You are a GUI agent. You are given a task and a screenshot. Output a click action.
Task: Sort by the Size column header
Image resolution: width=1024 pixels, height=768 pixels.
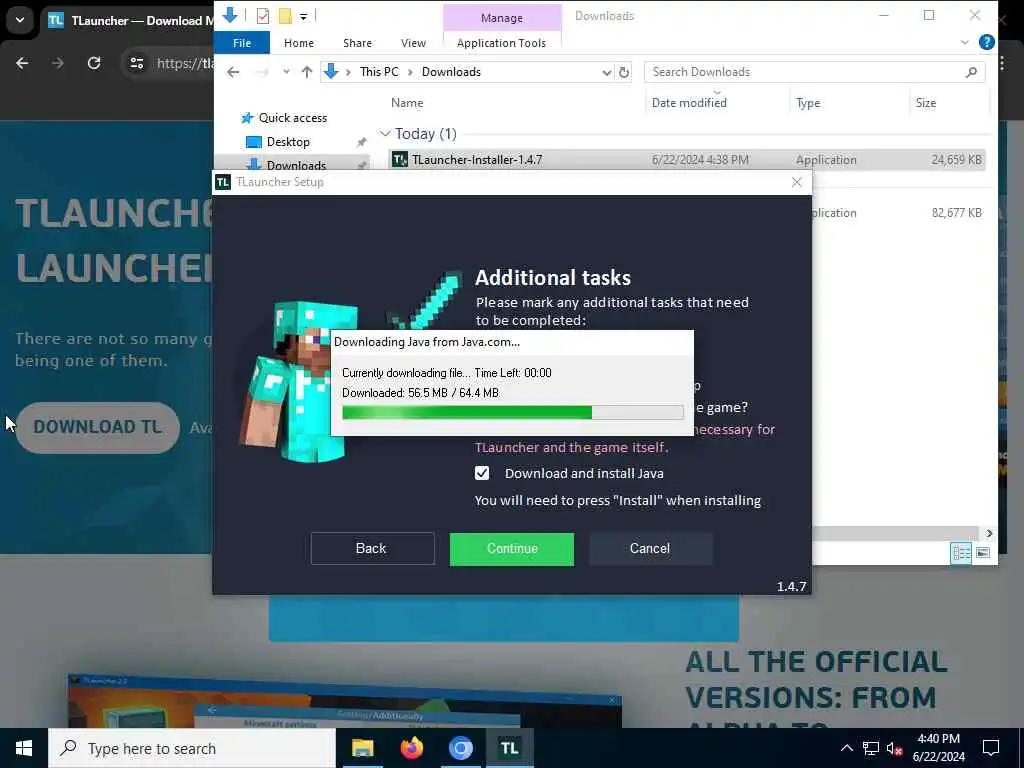925,103
